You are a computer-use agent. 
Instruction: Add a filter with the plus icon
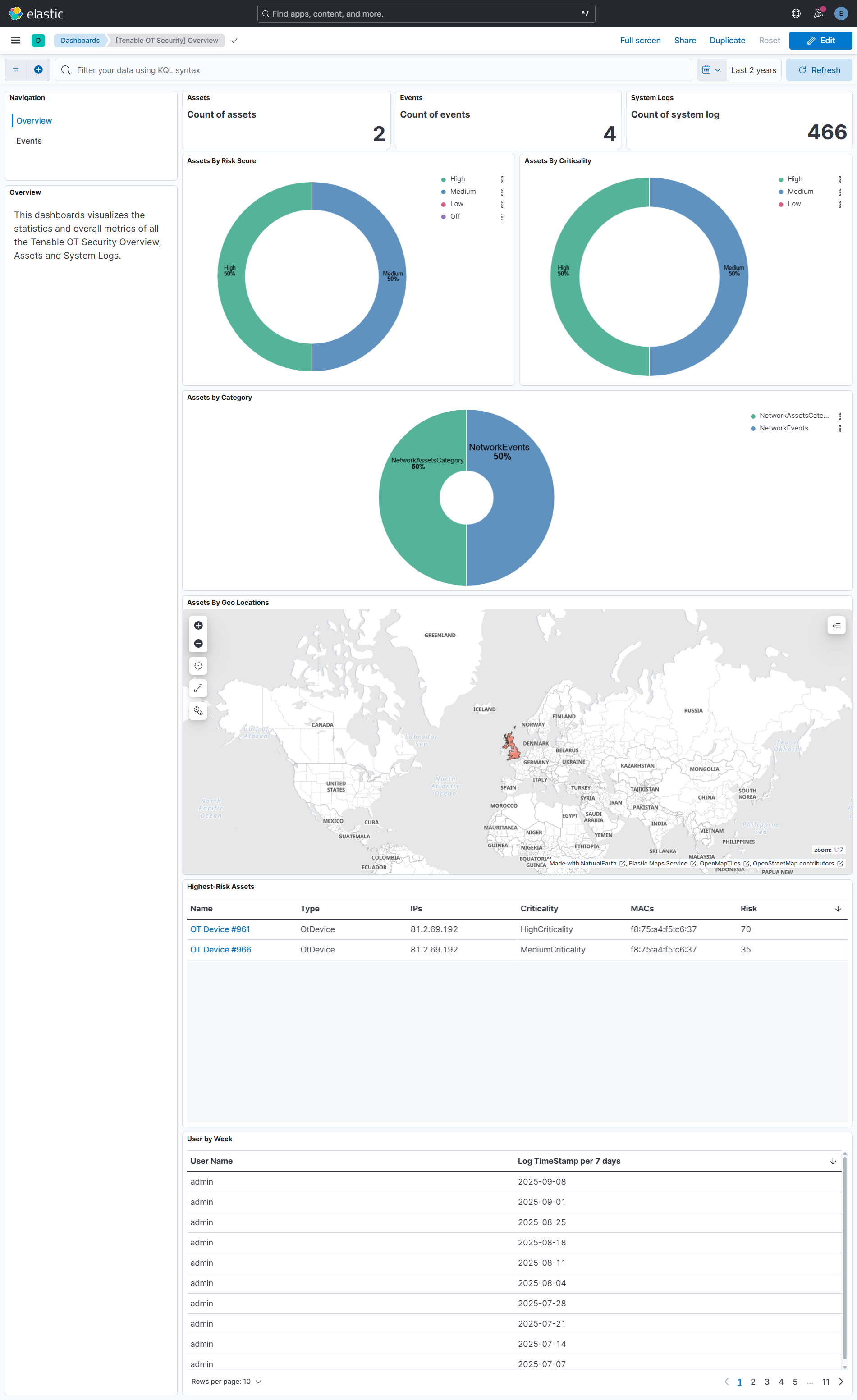coord(39,70)
